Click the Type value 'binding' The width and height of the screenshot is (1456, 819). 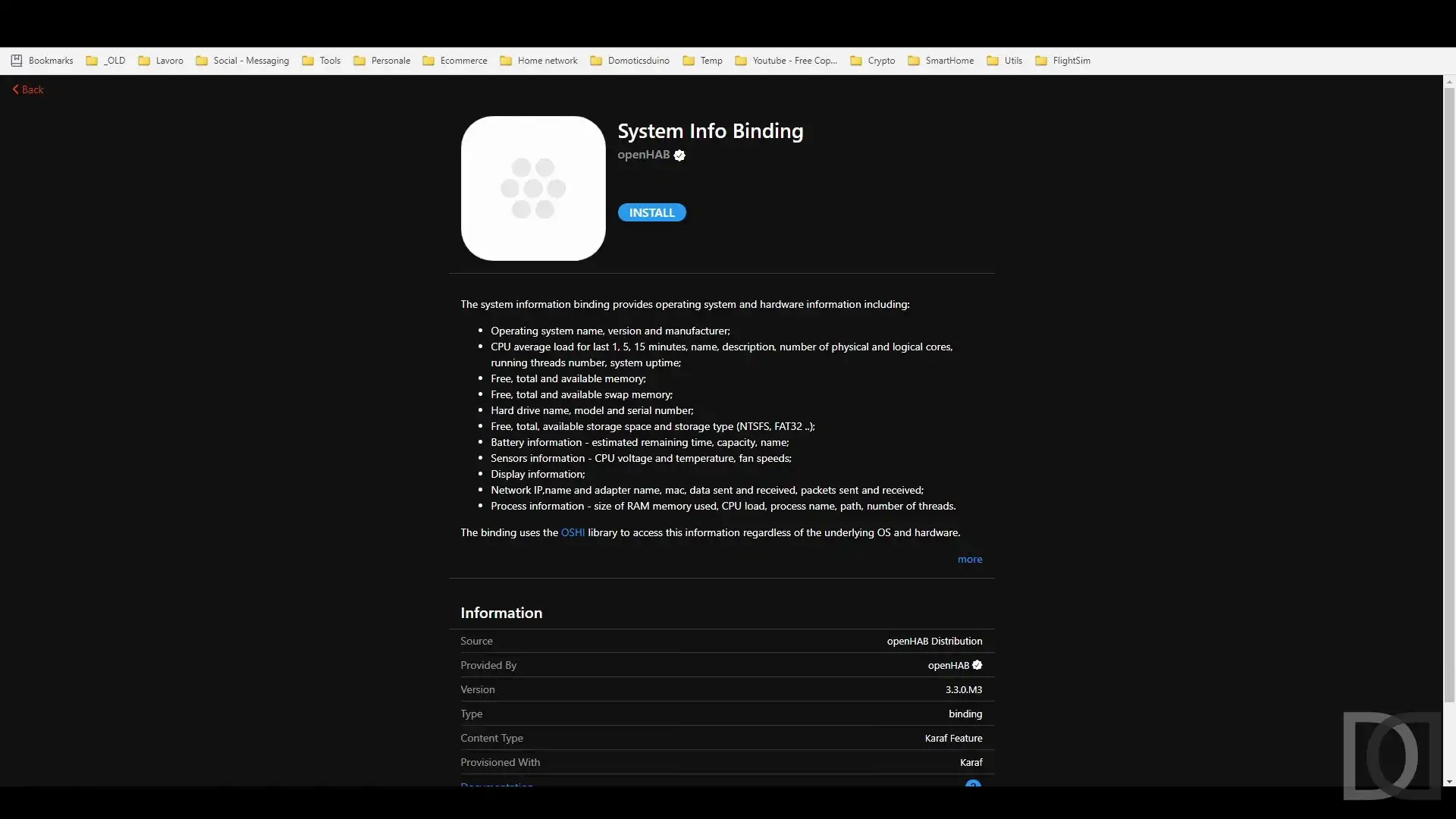965,714
